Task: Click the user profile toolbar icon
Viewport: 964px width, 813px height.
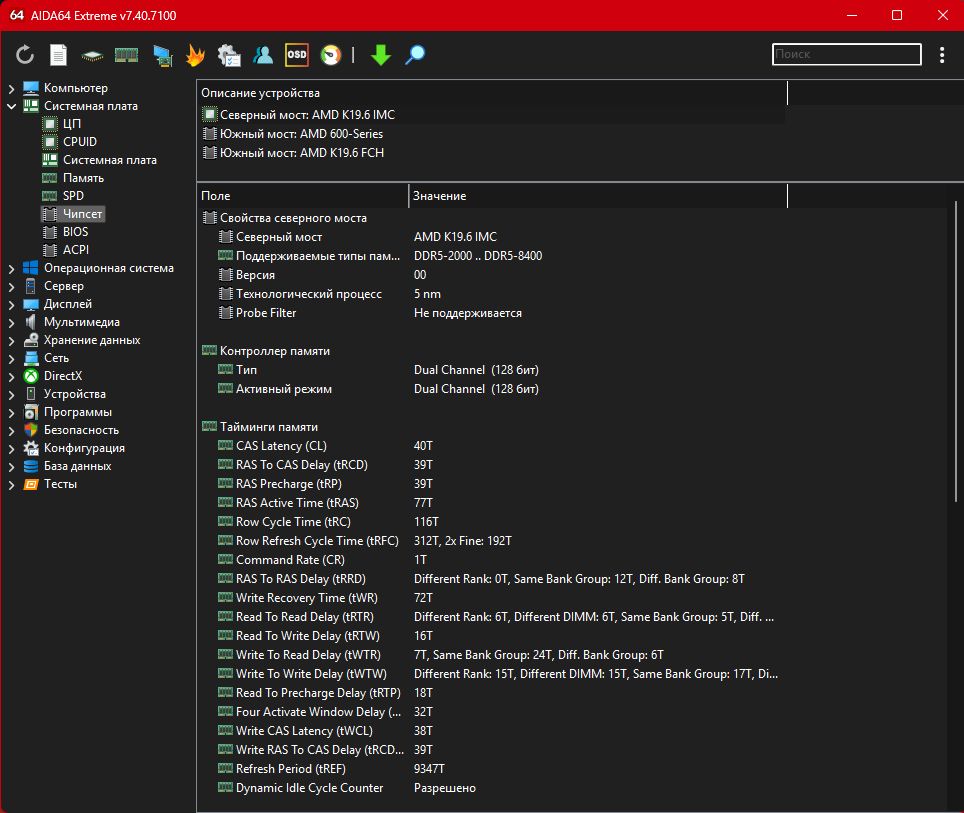Action: [x=263, y=55]
